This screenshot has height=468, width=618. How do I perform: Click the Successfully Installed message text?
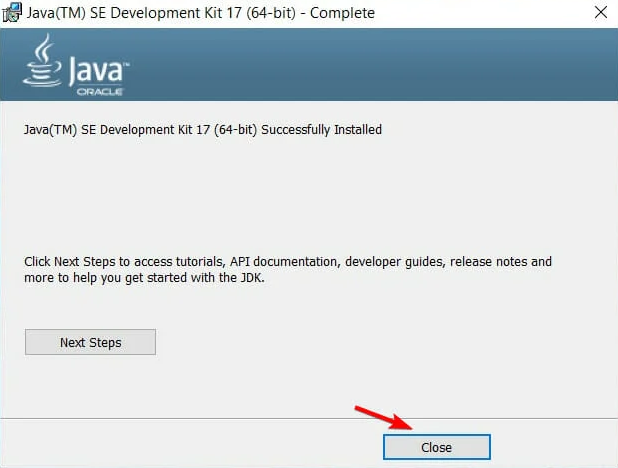[x=203, y=130]
